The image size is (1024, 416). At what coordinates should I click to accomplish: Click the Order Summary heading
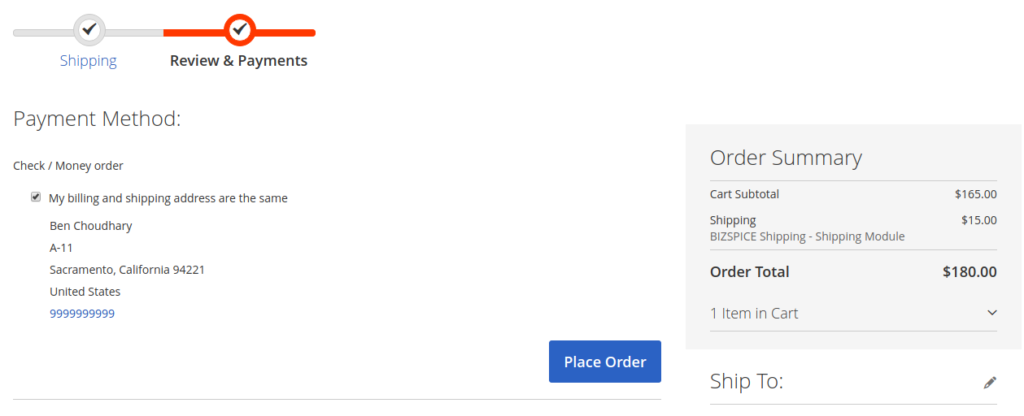(786, 158)
